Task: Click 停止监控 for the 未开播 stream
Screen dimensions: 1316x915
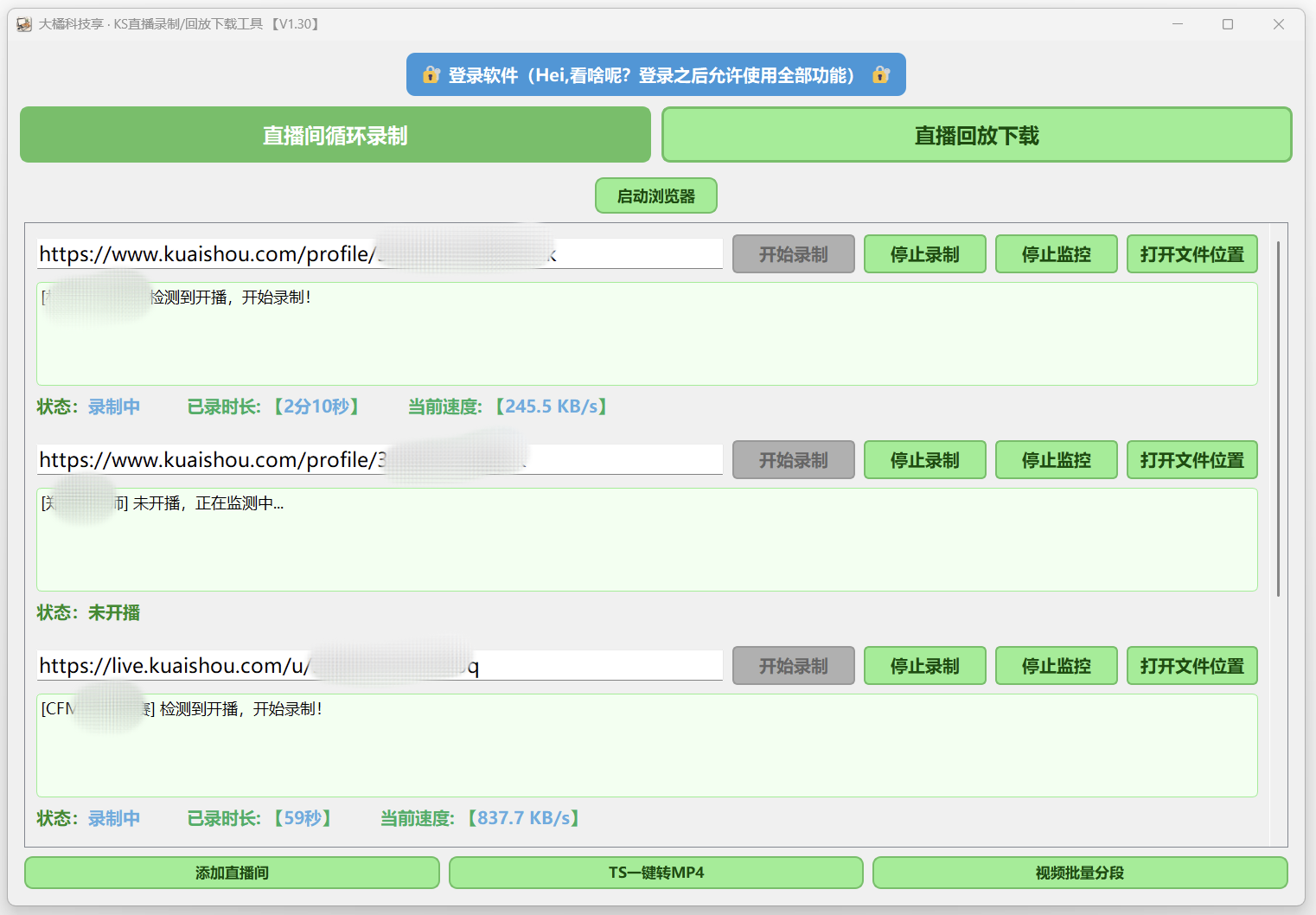Action: pyautogui.click(x=1057, y=460)
